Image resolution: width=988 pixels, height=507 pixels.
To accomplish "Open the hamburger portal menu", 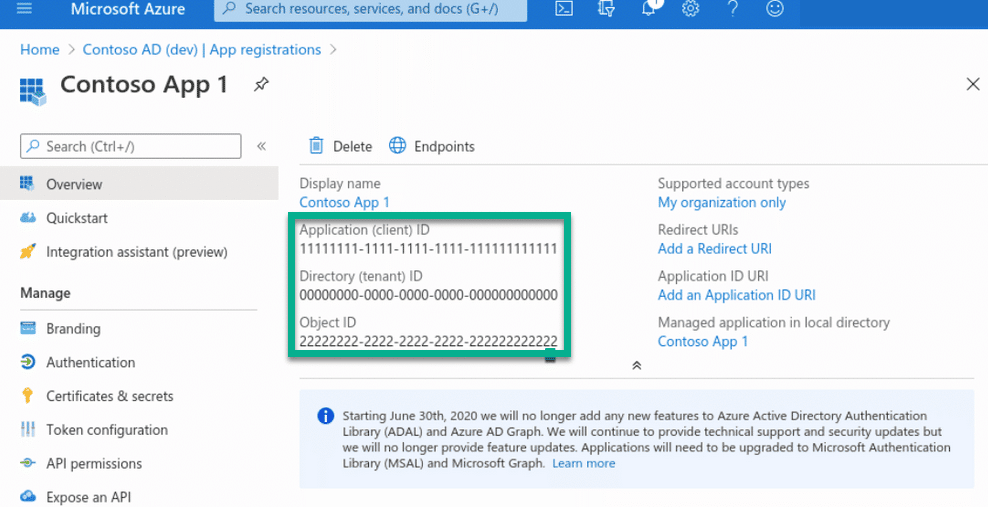I will pos(24,8).
